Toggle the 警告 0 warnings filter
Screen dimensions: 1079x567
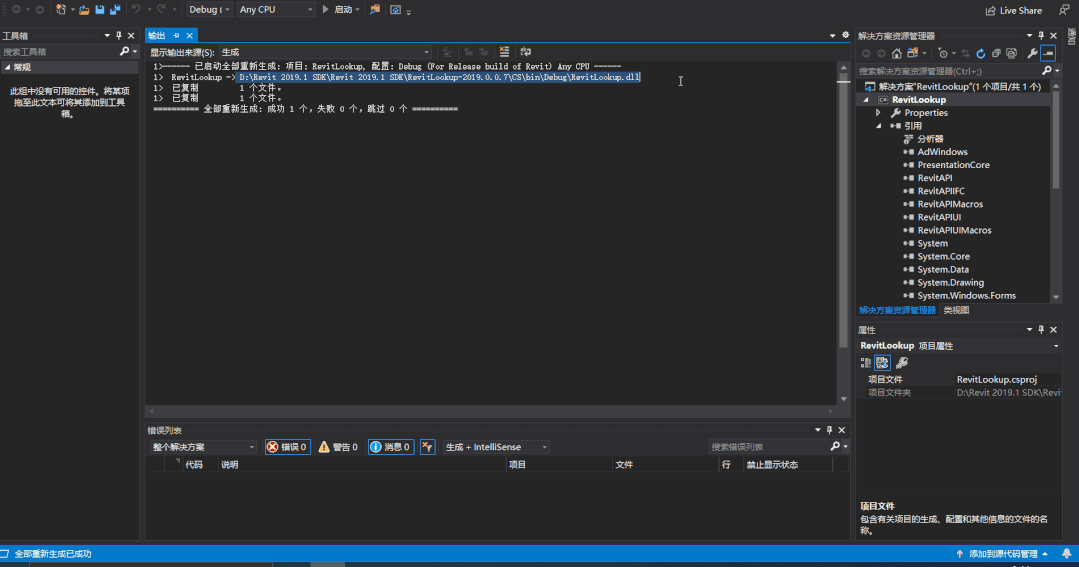[338, 447]
